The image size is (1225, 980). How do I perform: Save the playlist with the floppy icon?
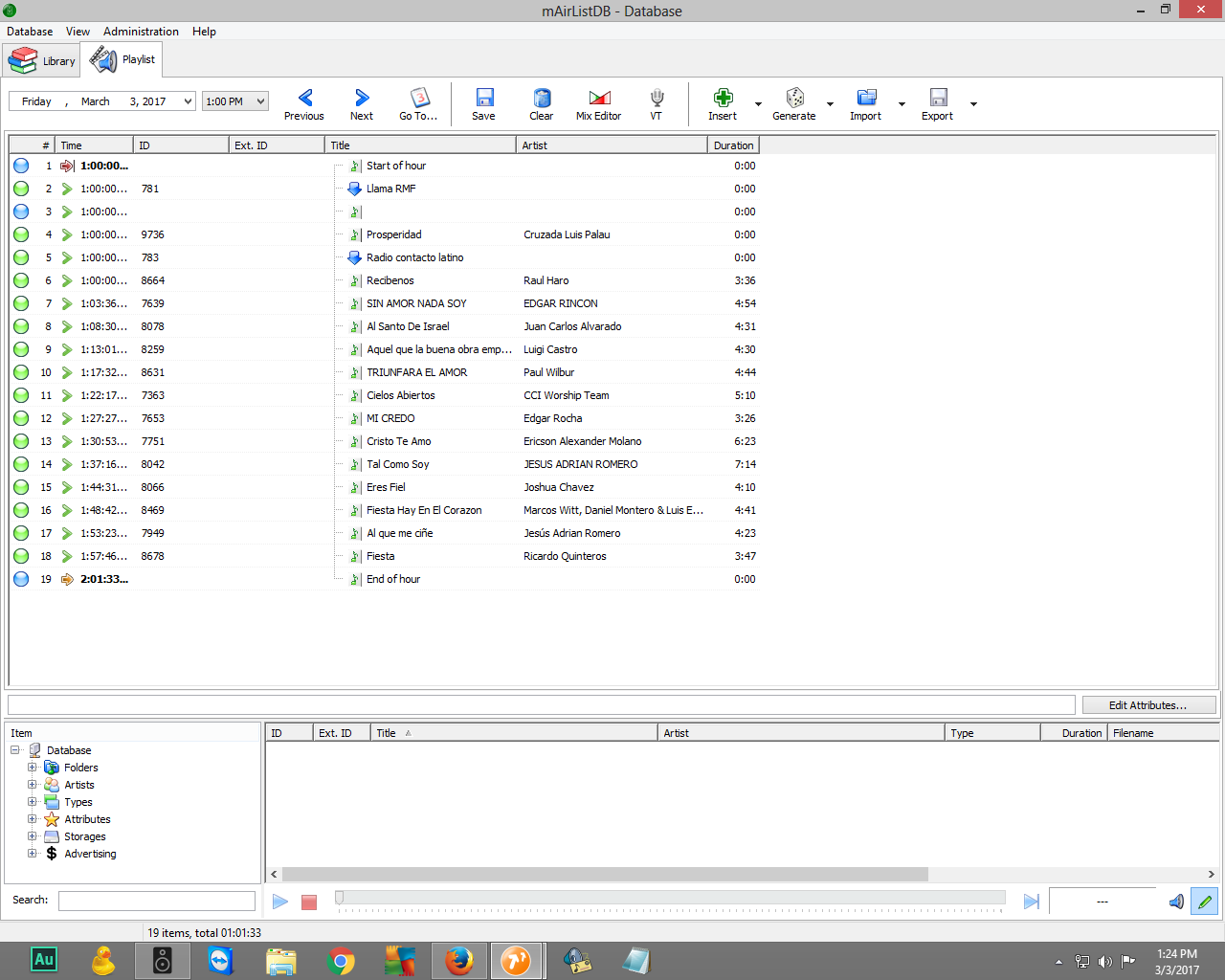tap(484, 103)
